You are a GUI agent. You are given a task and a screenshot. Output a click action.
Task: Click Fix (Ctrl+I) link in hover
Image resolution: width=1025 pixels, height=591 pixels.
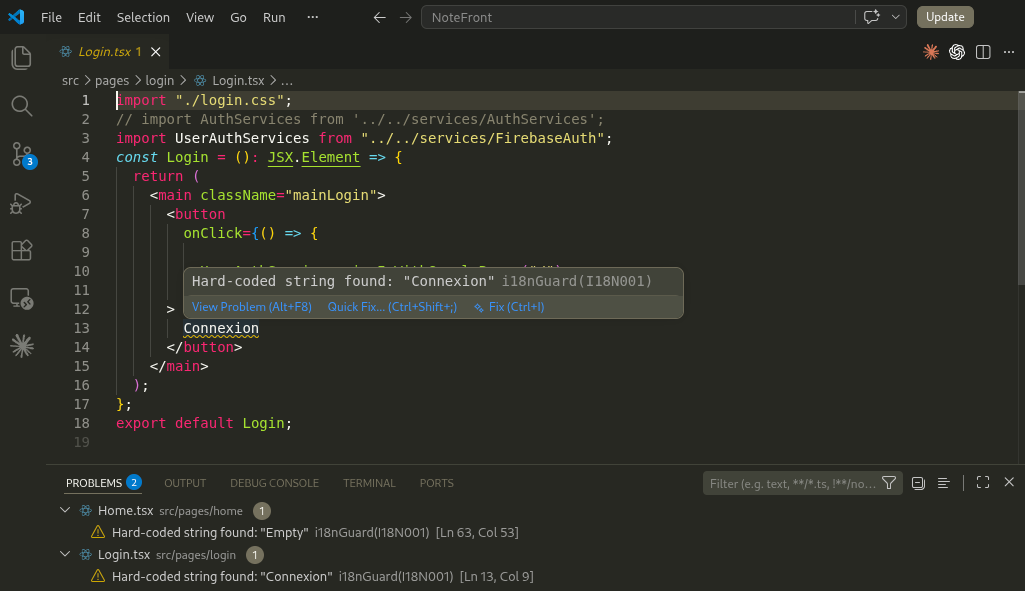click(509, 307)
